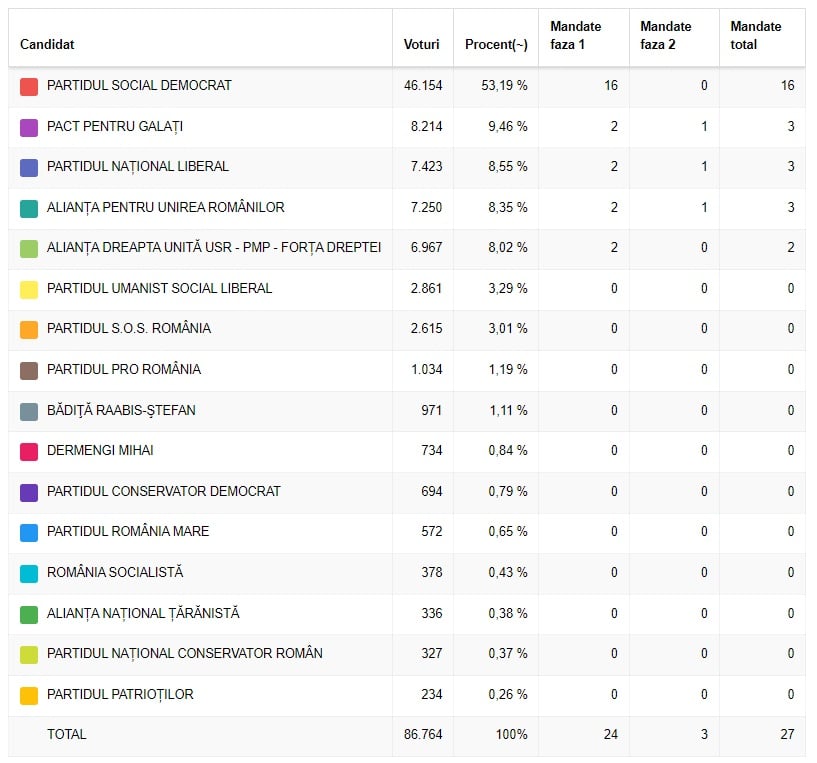The width and height of the screenshot is (817, 763).
Task: Click the TOTAL row label
Action: pos(67,734)
